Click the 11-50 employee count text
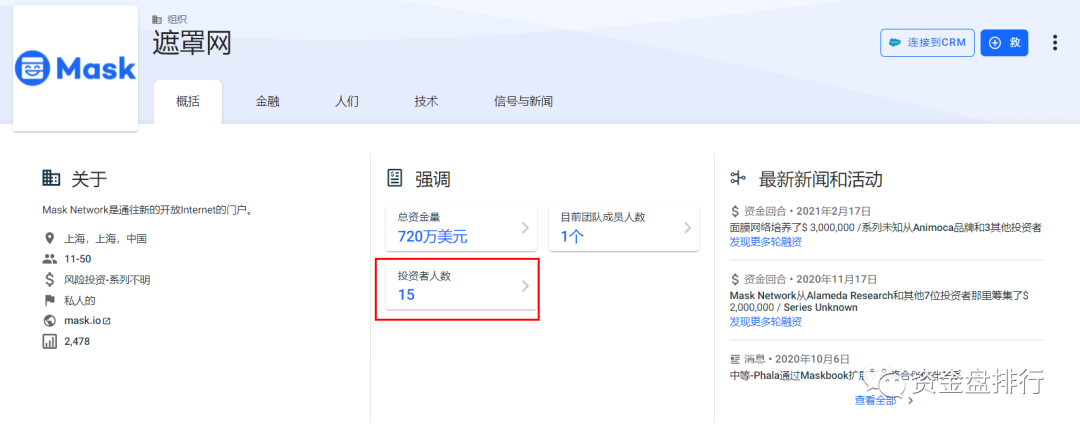The width and height of the screenshot is (1080, 430). pyautogui.click(x=78, y=259)
